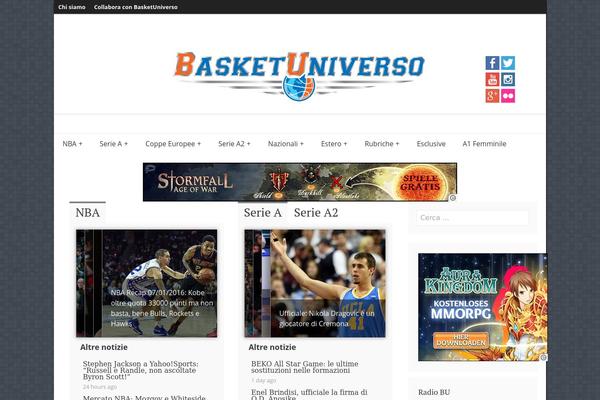This screenshot has width=600, height=400.
Task: Open the Twitter social icon
Action: coord(508,63)
